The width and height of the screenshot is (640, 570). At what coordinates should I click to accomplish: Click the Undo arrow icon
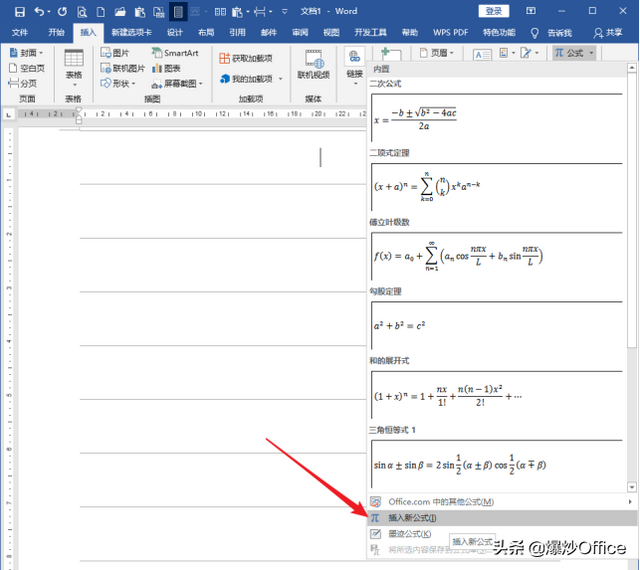click(x=39, y=11)
